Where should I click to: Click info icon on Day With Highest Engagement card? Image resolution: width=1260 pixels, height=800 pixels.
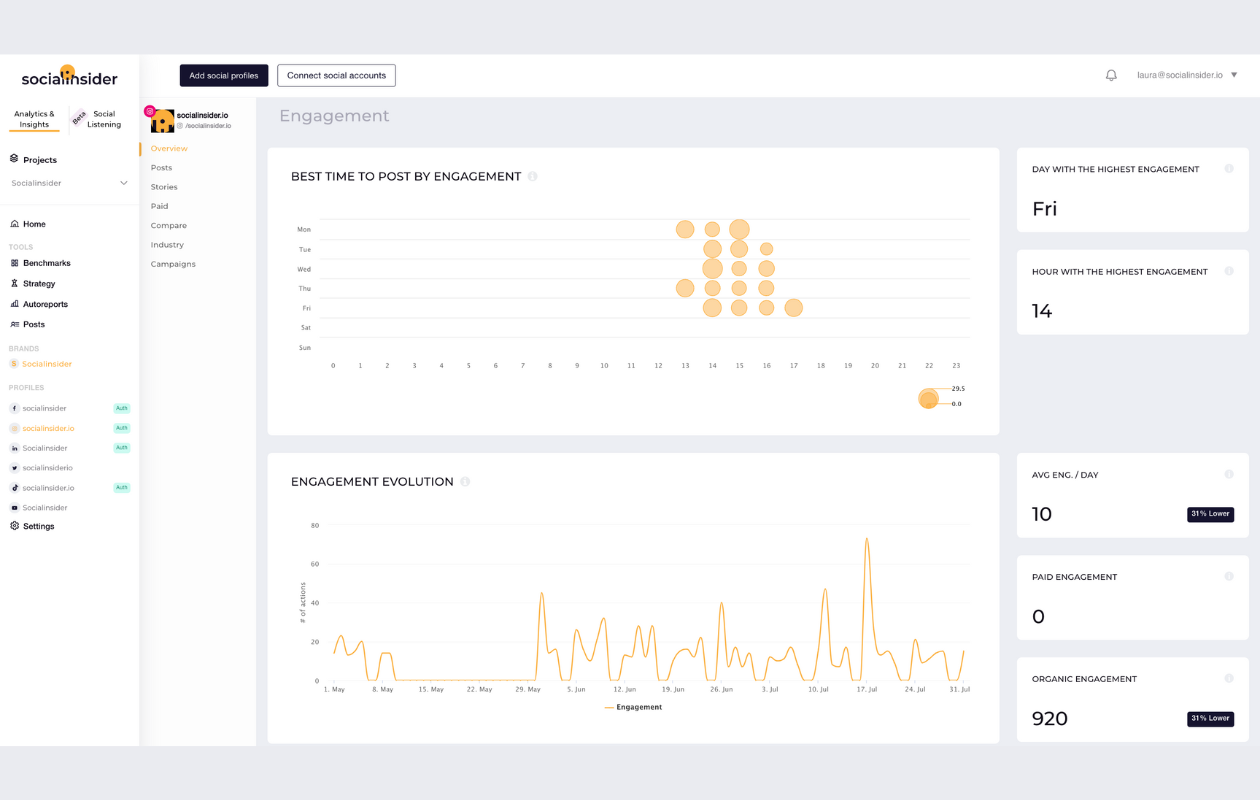tap(1229, 169)
